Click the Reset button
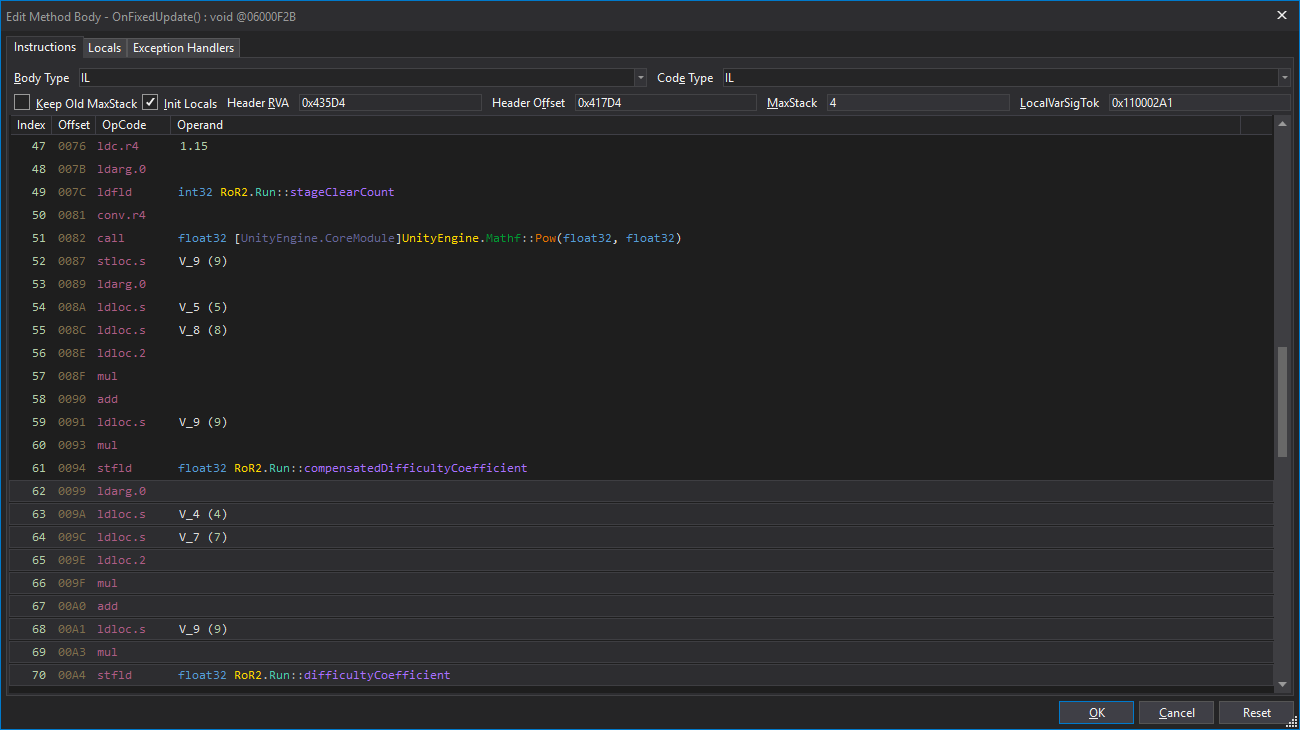Image resolution: width=1300 pixels, height=732 pixels. click(1257, 713)
